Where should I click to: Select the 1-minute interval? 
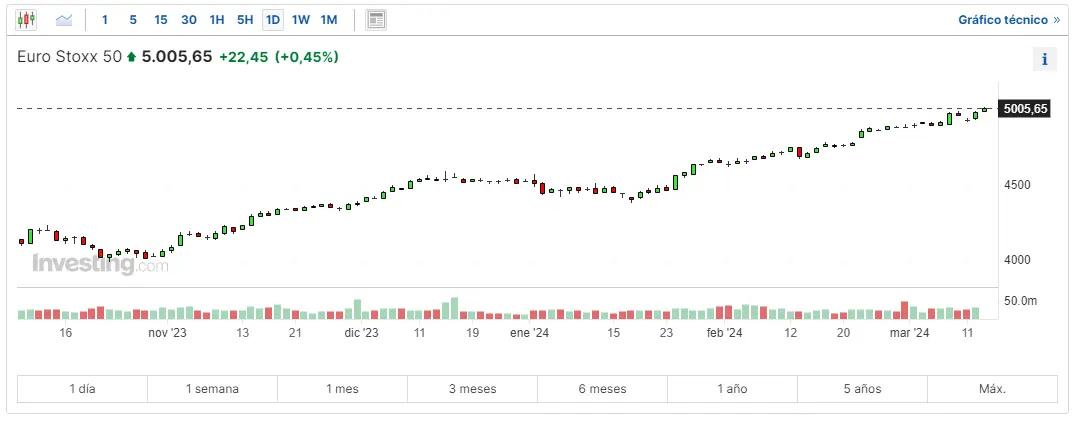pos(105,19)
